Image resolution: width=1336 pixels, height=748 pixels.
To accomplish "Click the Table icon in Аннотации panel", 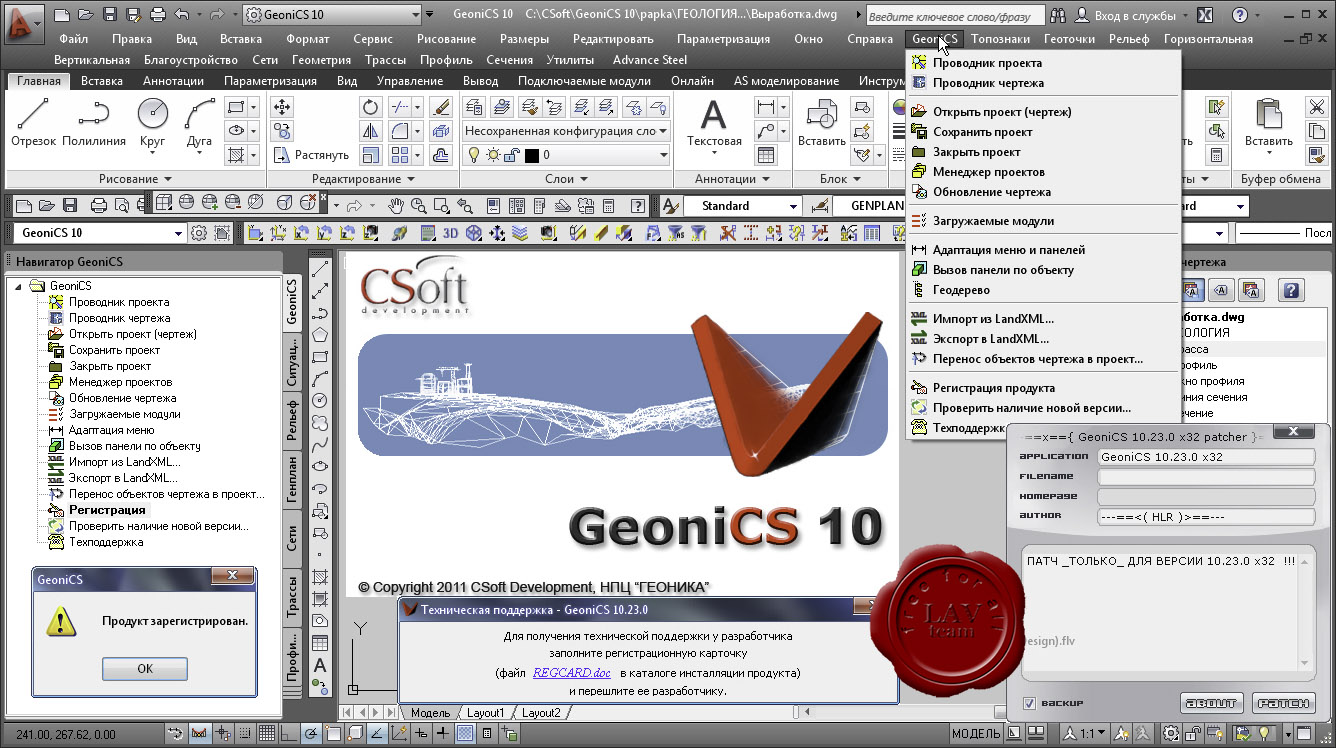I will point(766,155).
